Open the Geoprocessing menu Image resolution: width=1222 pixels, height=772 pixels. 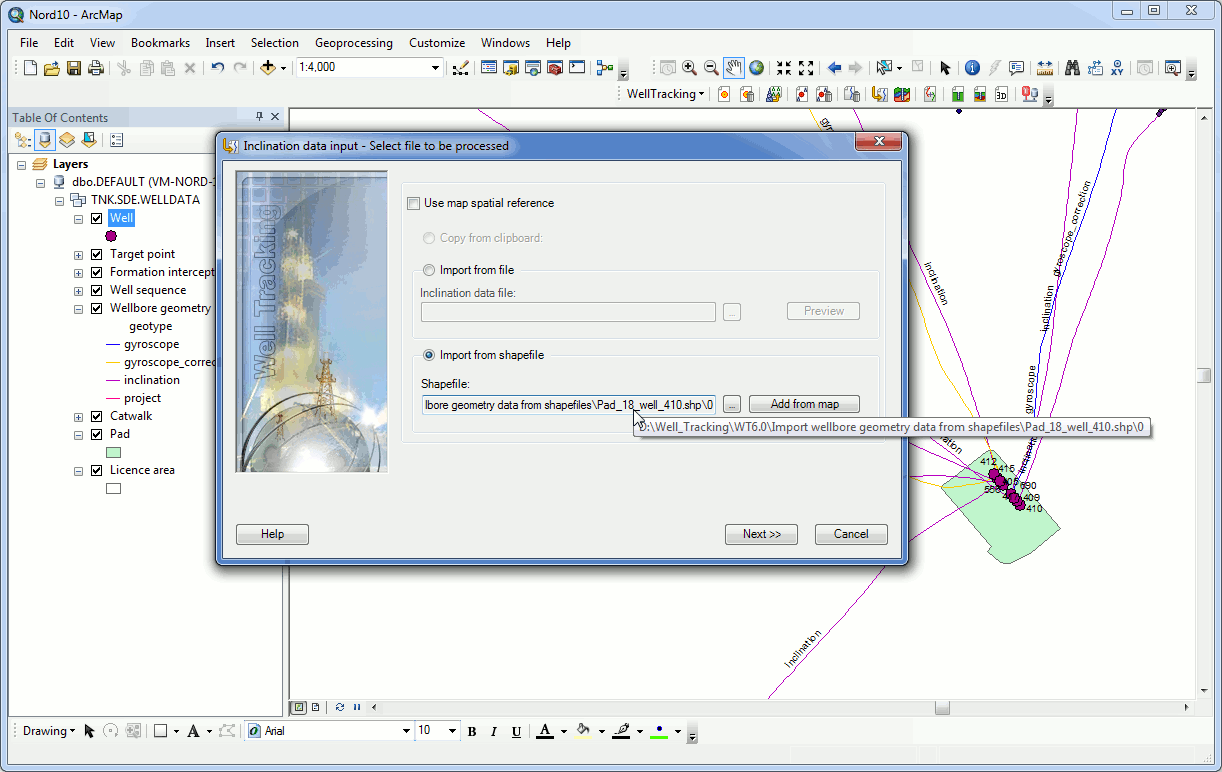(x=354, y=43)
